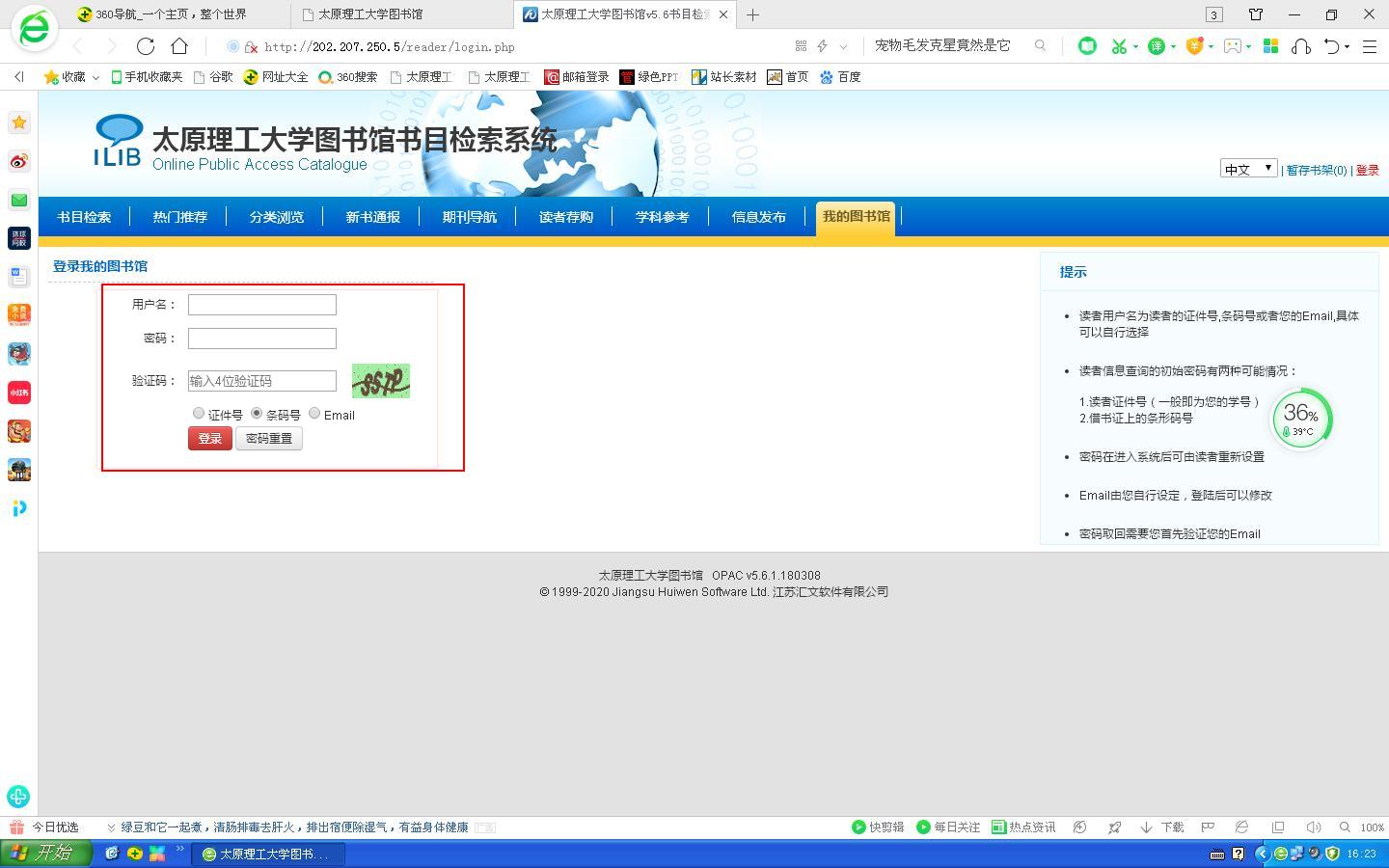Image resolution: width=1389 pixels, height=868 pixels.
Task: Select the Email radio button
Action: coord(314,414)
